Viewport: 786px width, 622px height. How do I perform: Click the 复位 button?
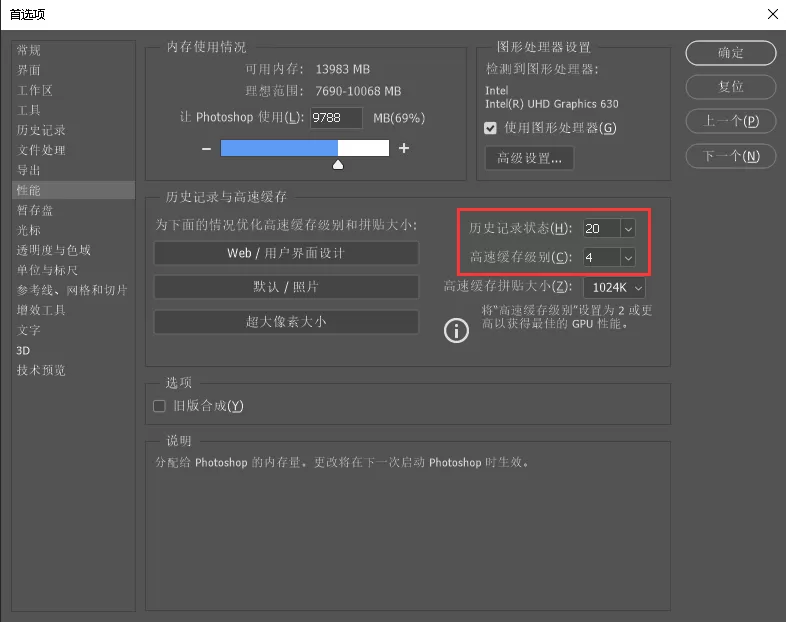point(731,87)
